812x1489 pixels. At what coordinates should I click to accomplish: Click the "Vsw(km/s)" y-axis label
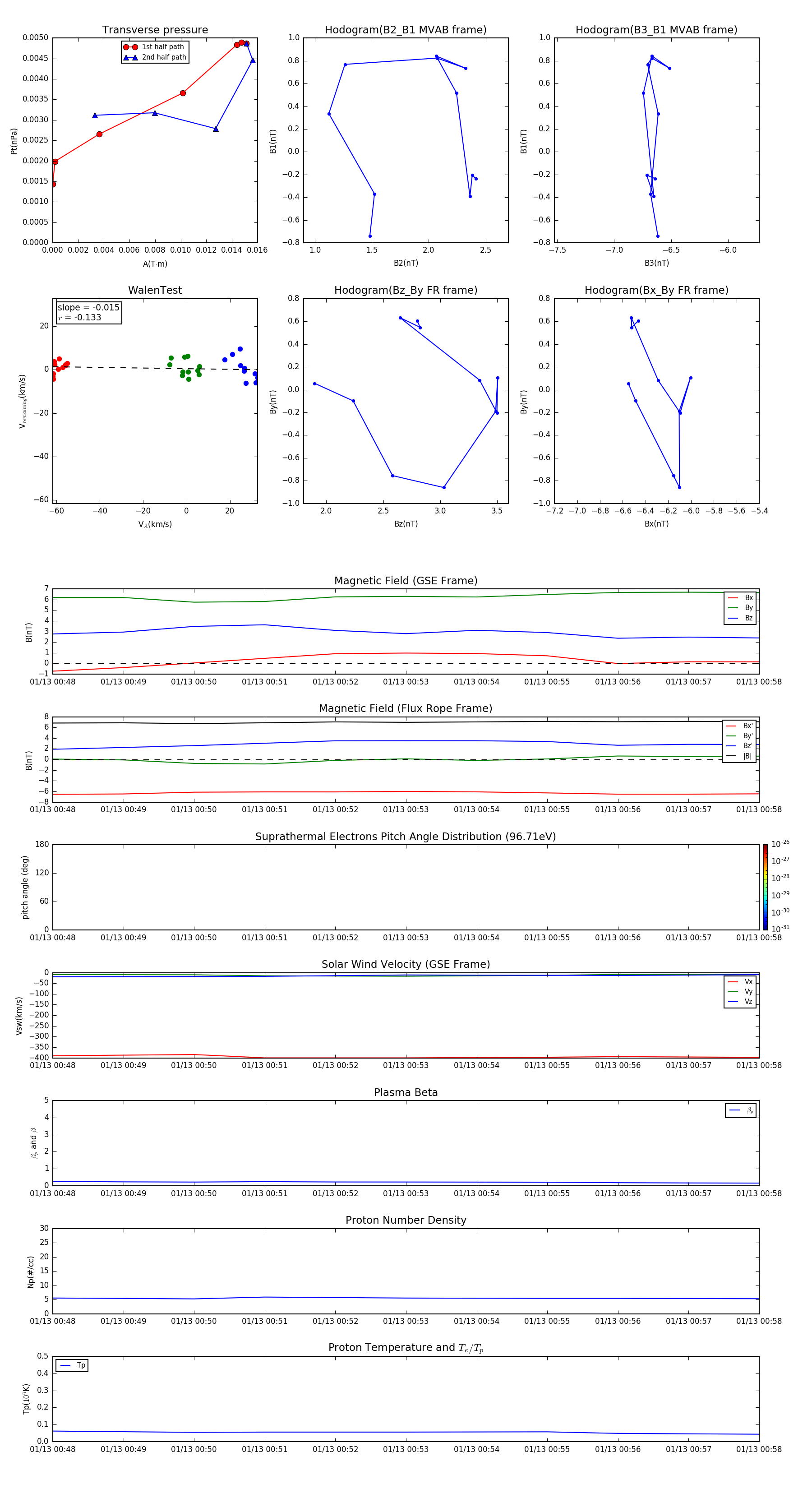[19, 1016]
